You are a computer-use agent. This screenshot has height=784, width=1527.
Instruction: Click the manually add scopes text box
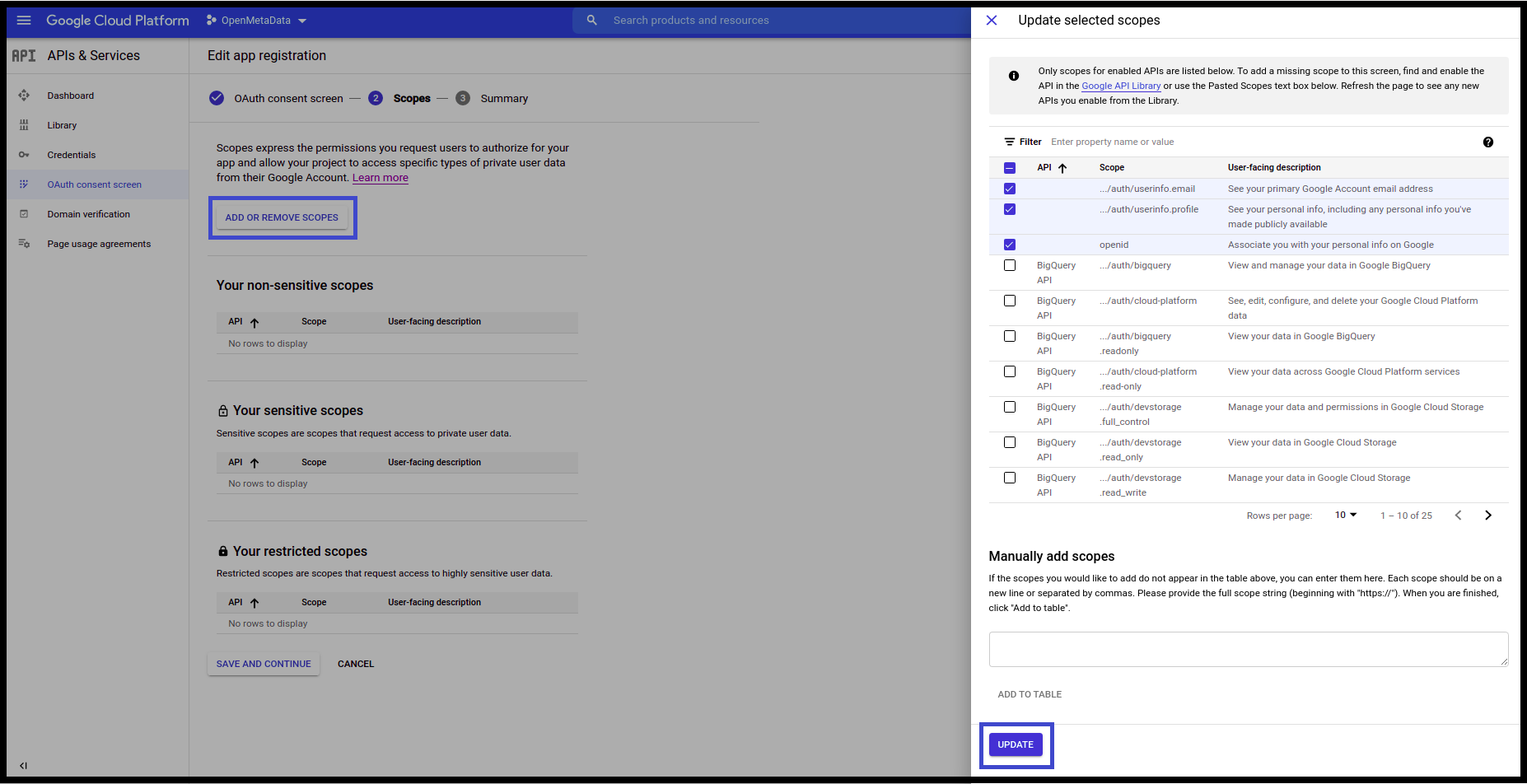[x=1248, y=649]
